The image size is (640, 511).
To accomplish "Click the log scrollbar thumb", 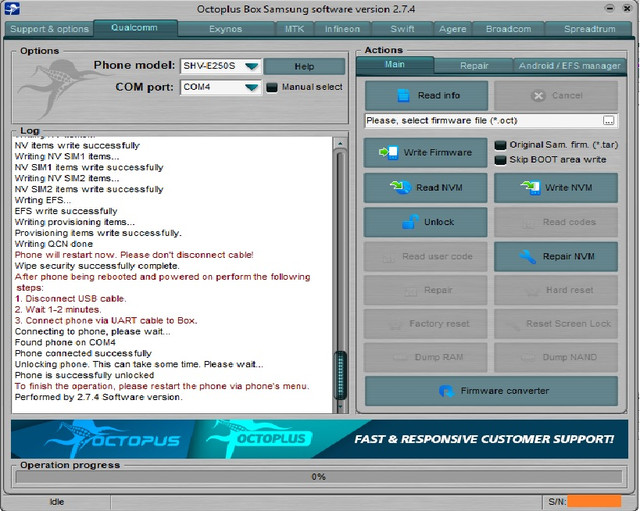I will 340,376.
